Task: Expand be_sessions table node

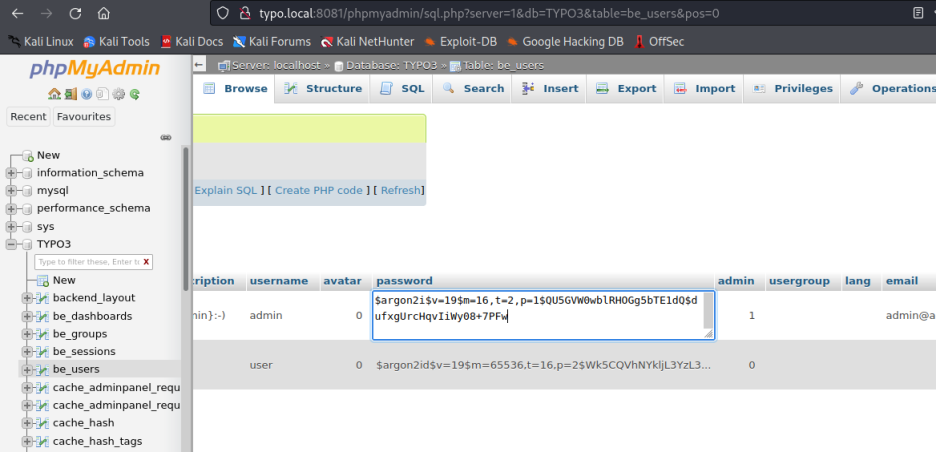Action: click(27, 352)
